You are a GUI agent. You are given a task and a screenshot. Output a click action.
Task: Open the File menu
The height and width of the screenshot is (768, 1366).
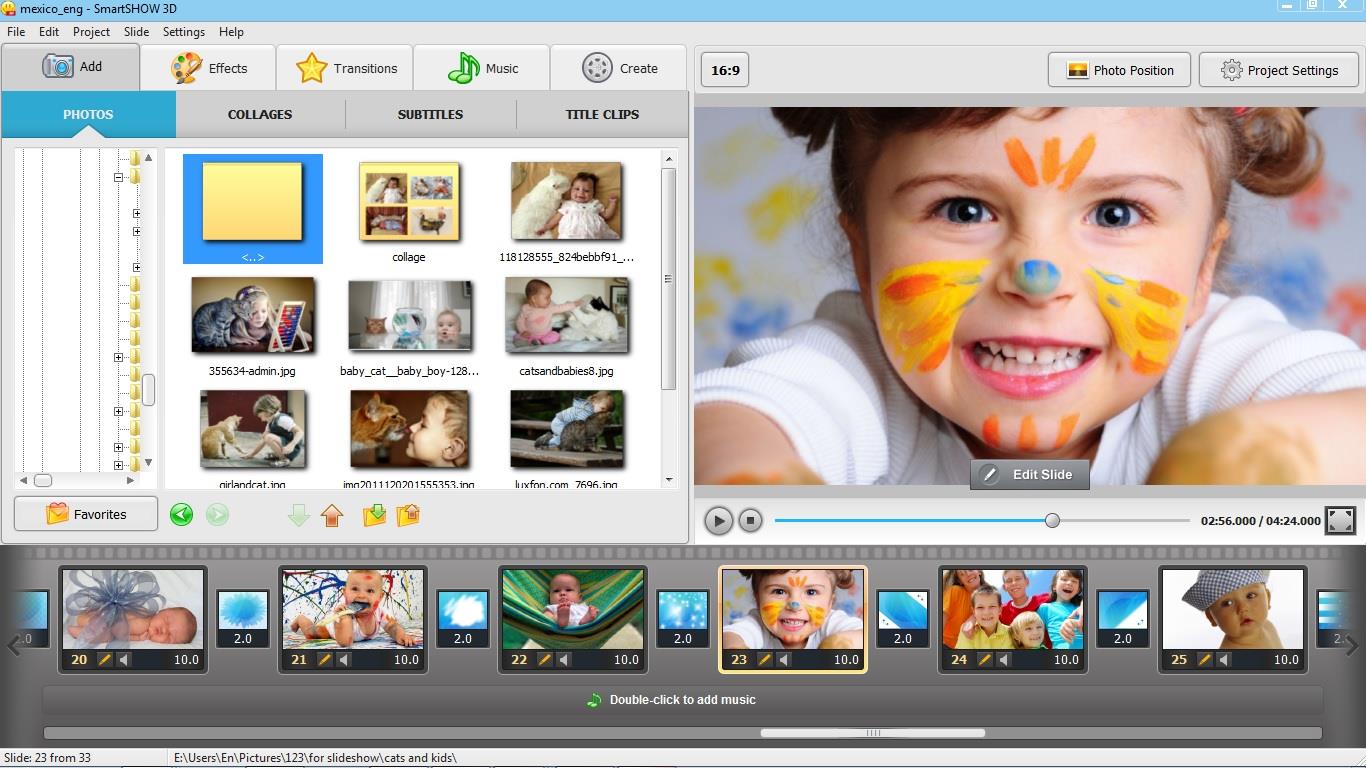click(16, 32)
